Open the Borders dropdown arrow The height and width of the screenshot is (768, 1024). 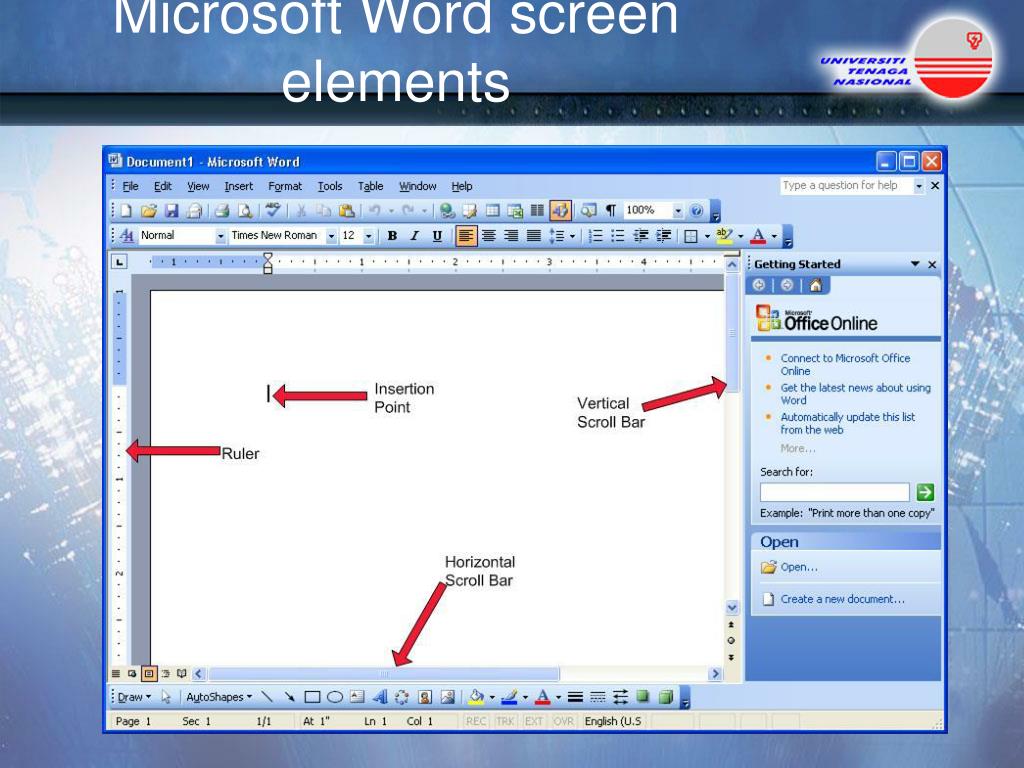tap(707, 236)
